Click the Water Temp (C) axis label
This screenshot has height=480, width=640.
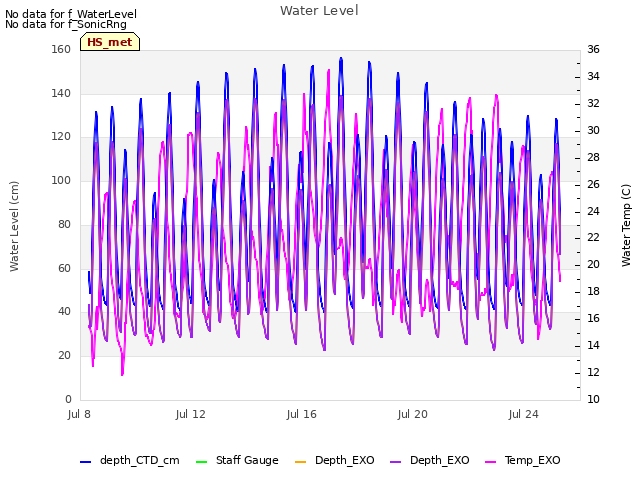coord(626,225)
